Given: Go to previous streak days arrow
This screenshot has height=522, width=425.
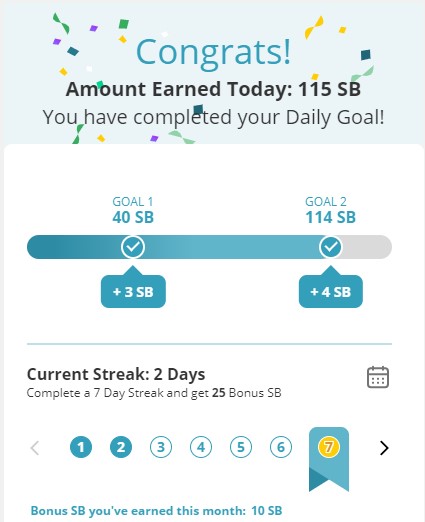Looking at the screenshot, I should 35,448.
